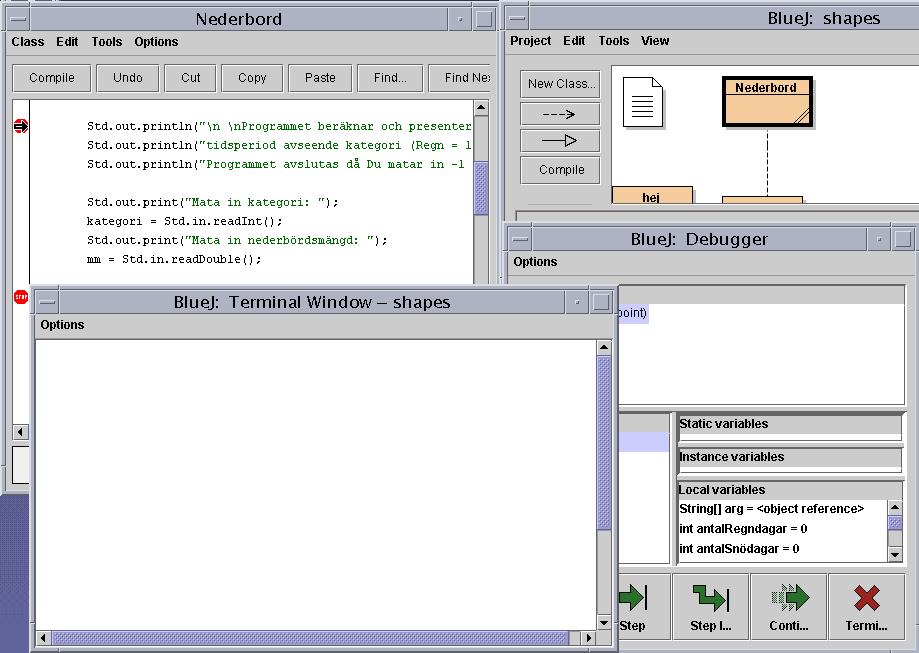Click the 'Mata in kategori' print statement line

coord(213,202)
